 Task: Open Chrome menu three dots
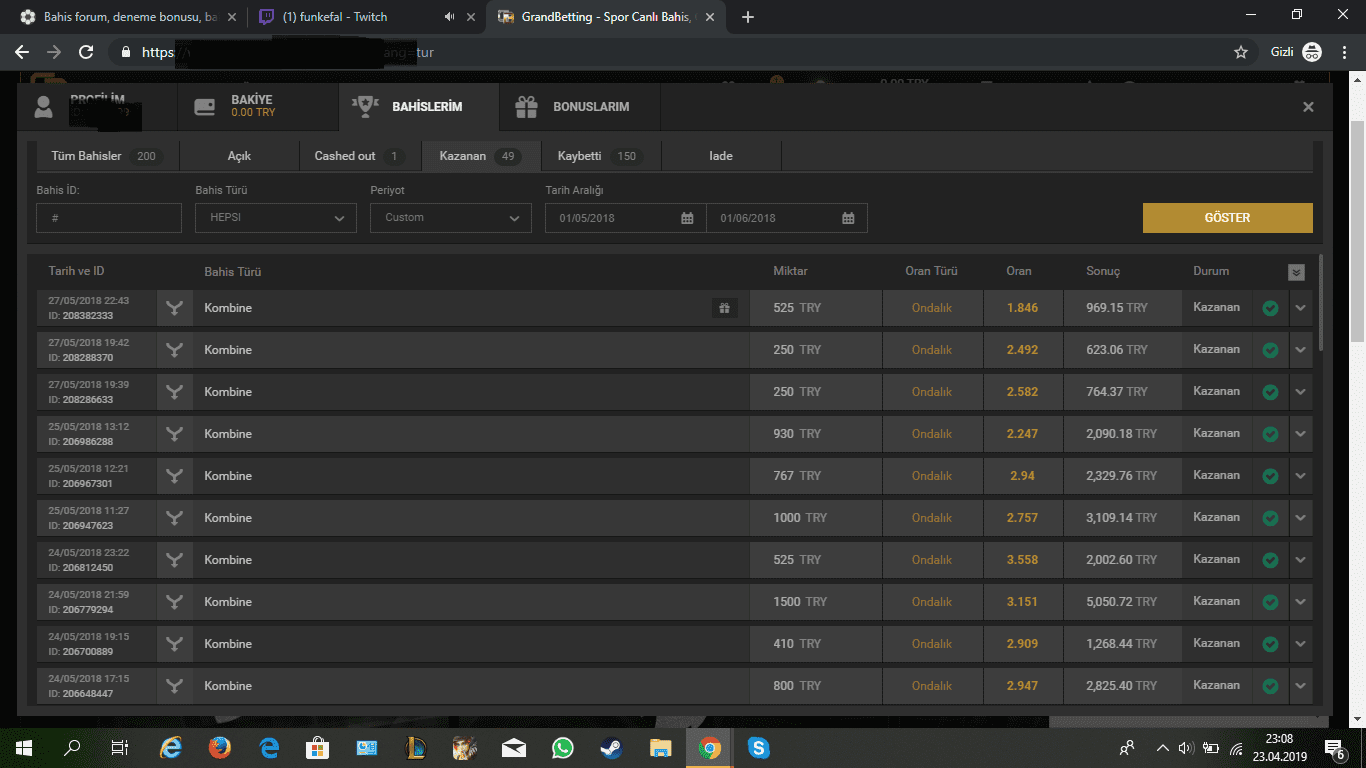[x=1345, y=52]
